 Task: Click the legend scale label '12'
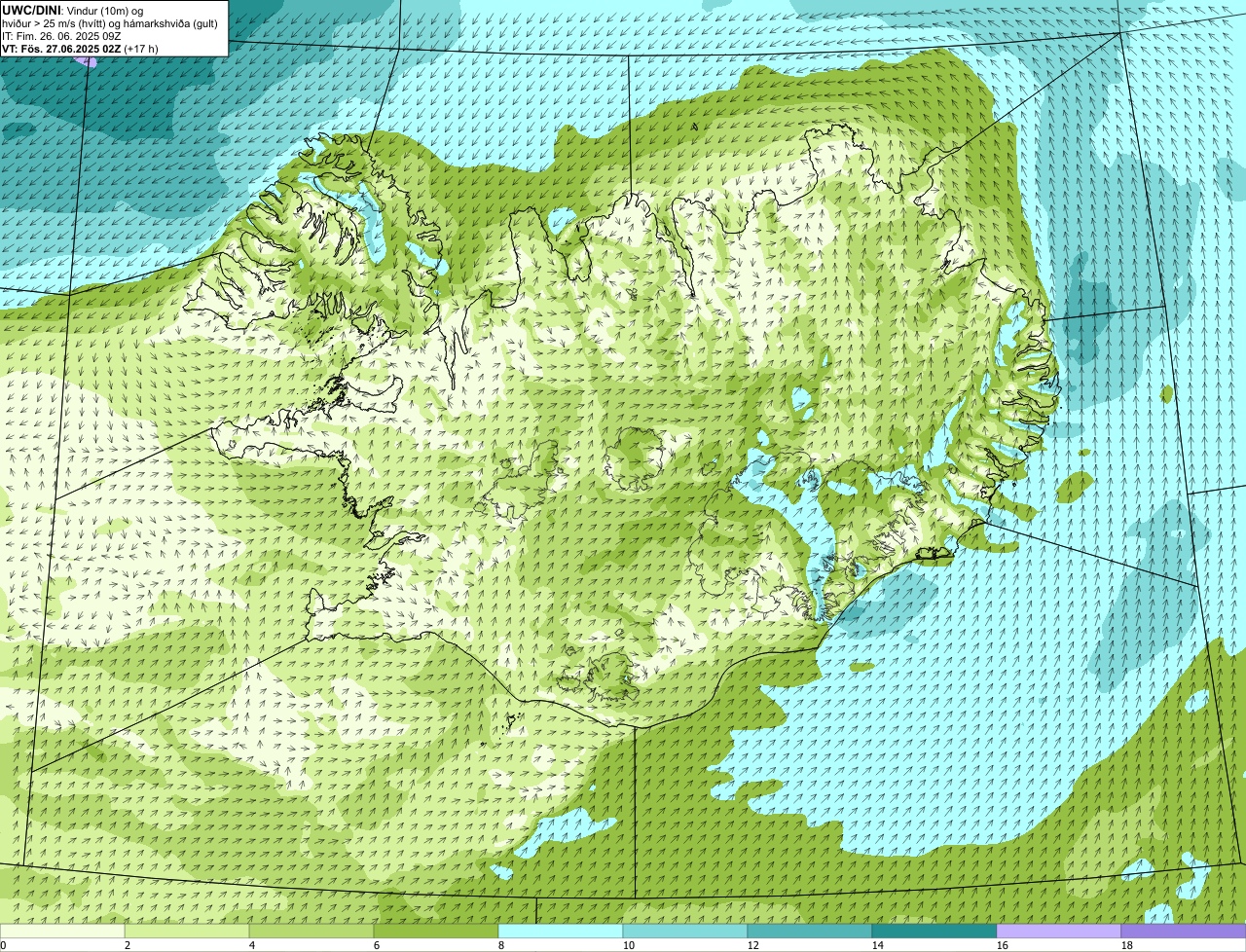pos(753,945)
